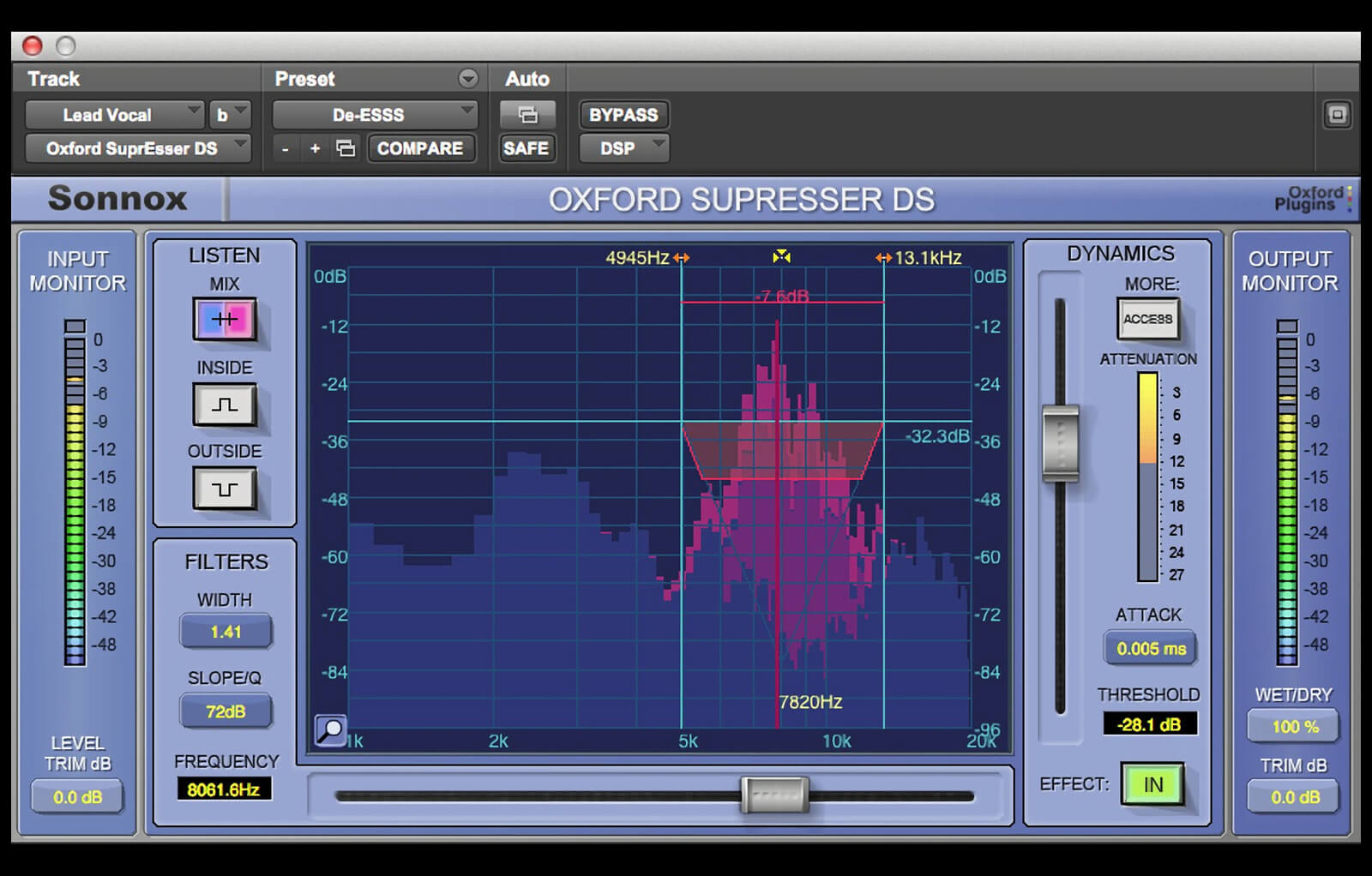Select previous preset with minus button
This screenshot has height=876, width=1372.
tap(286, 148)
